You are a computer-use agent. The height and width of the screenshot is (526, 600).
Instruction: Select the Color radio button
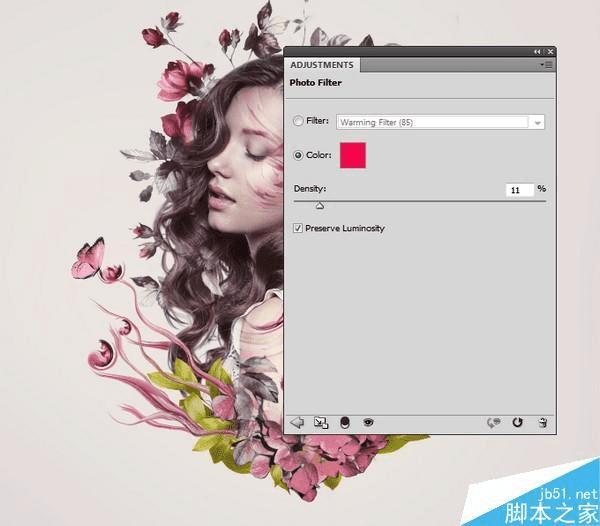[298, 155]
